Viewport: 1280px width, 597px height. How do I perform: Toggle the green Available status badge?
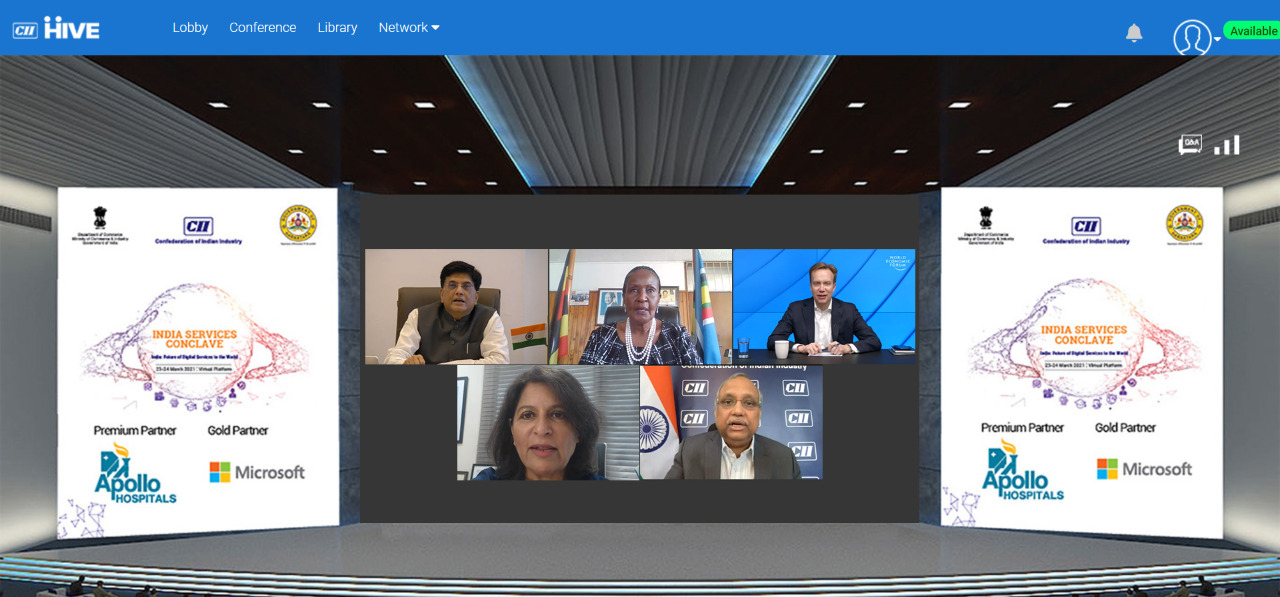[1252, 31]
